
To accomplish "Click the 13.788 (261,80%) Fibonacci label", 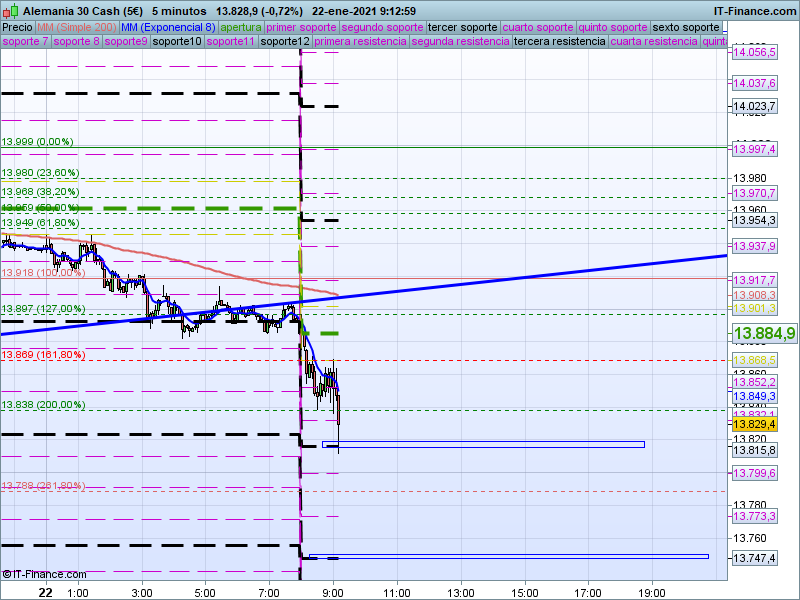I will (43, 486).
